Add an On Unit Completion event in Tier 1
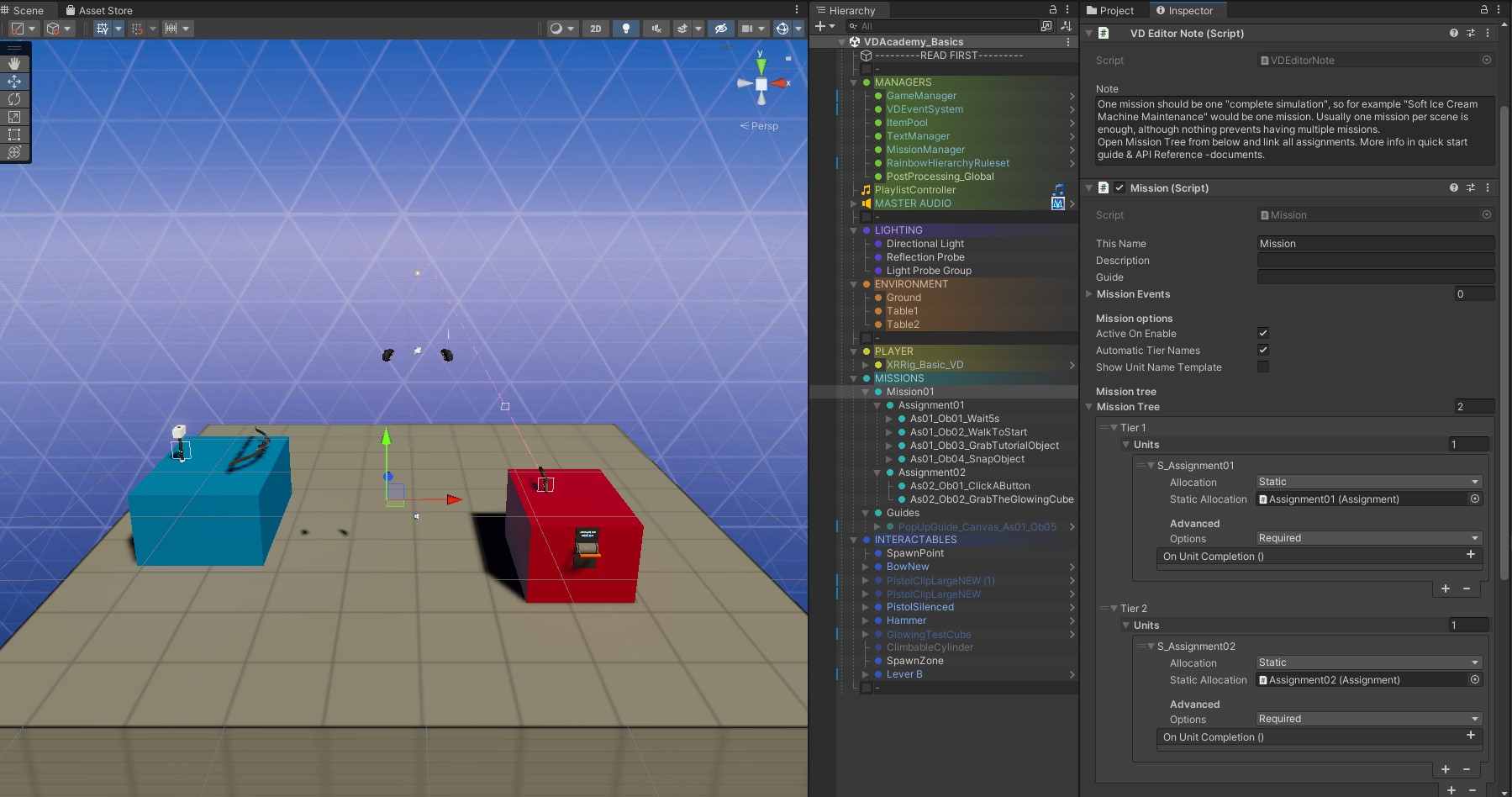The height and width of the screenshot is (797, 1512). pos(1470,555)
